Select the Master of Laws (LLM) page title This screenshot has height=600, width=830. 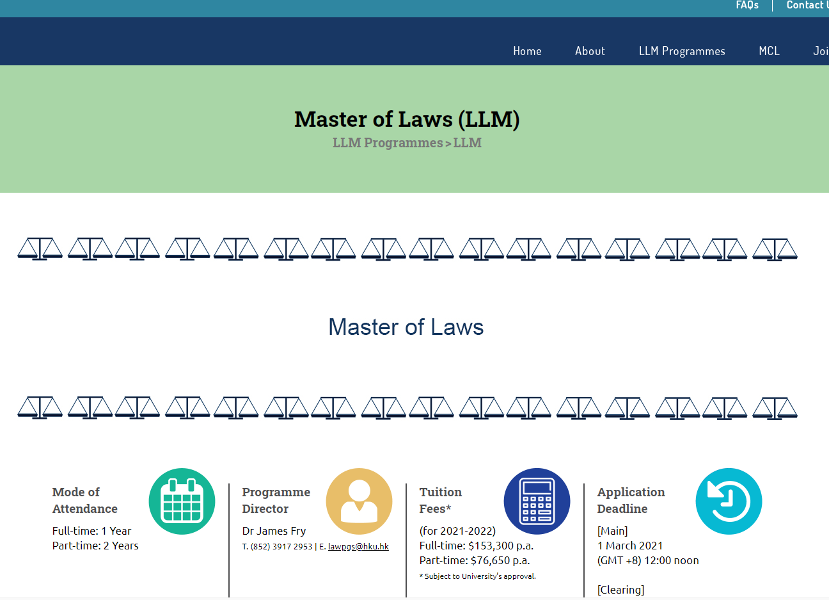(407, 119)
